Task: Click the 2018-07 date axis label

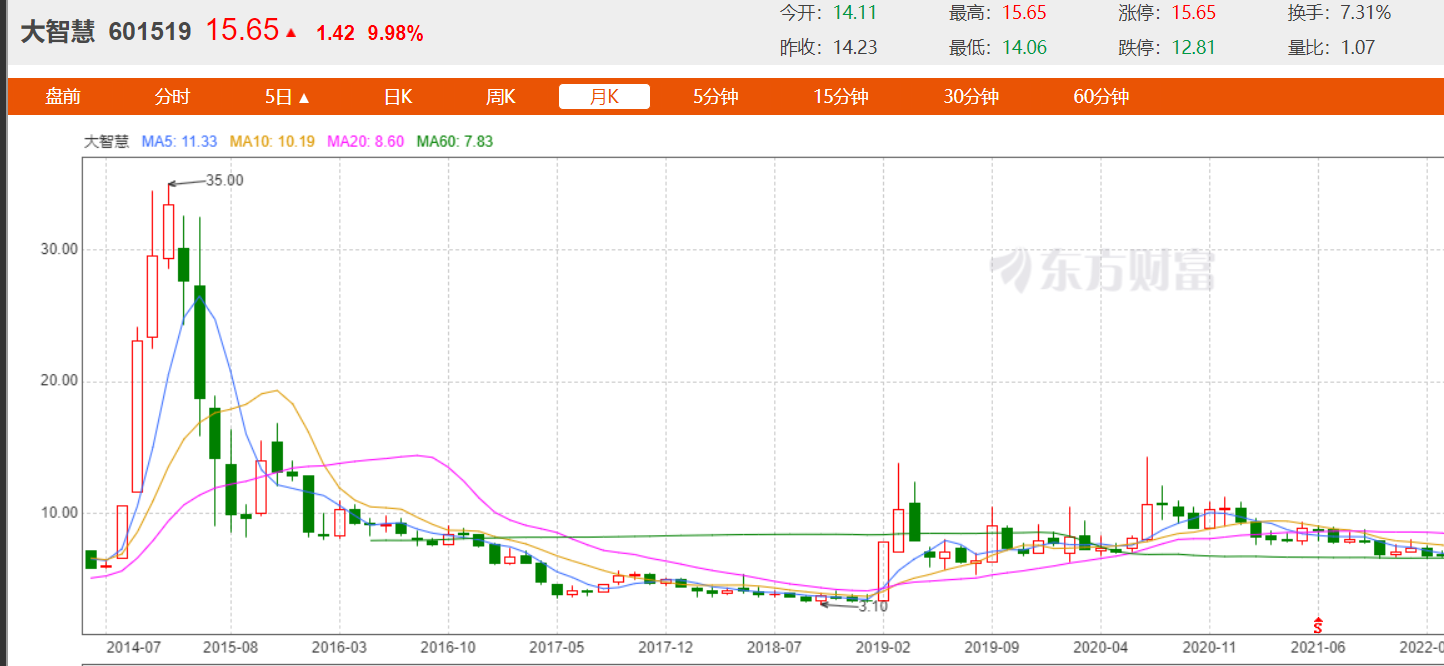Action: [775, 648]
